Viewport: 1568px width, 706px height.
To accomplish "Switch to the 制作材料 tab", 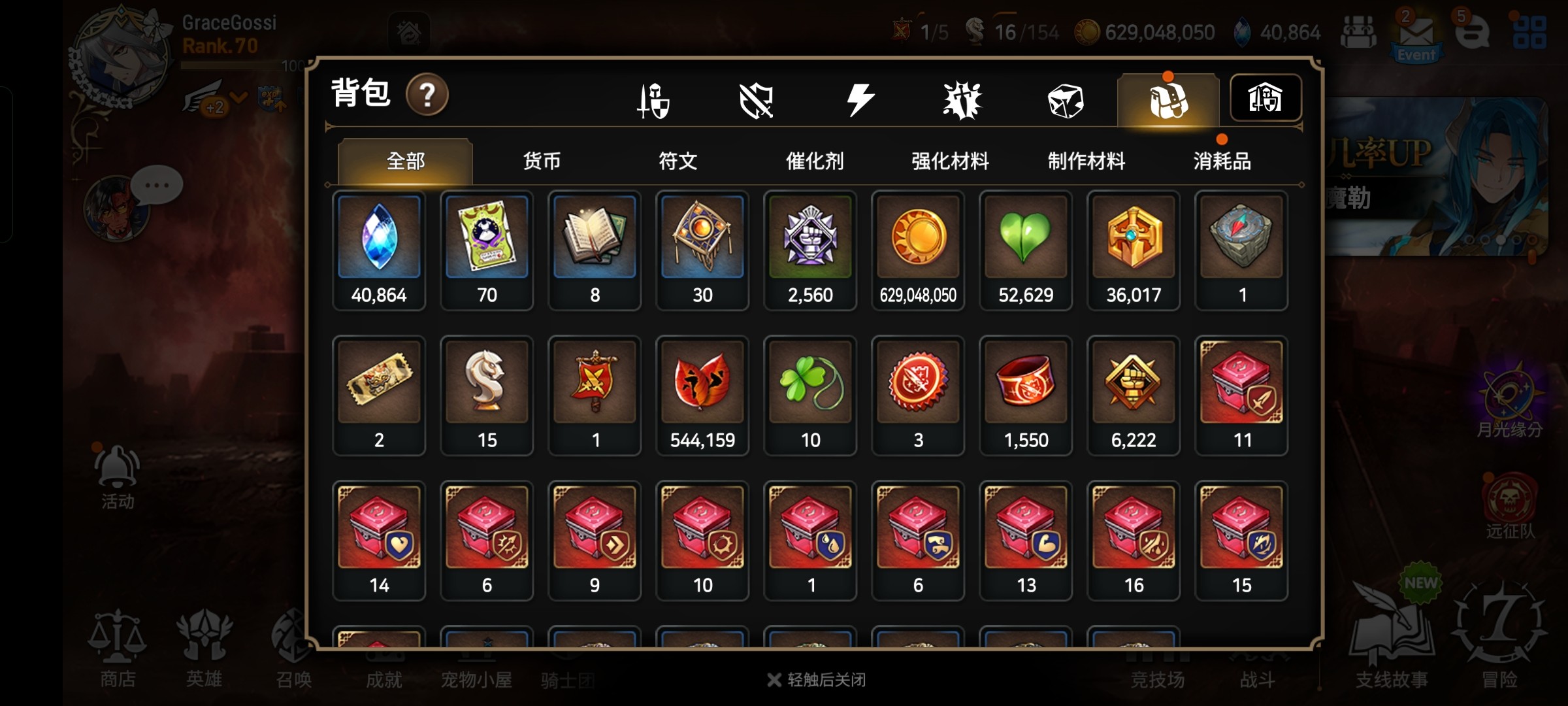I will (1086, 161).
